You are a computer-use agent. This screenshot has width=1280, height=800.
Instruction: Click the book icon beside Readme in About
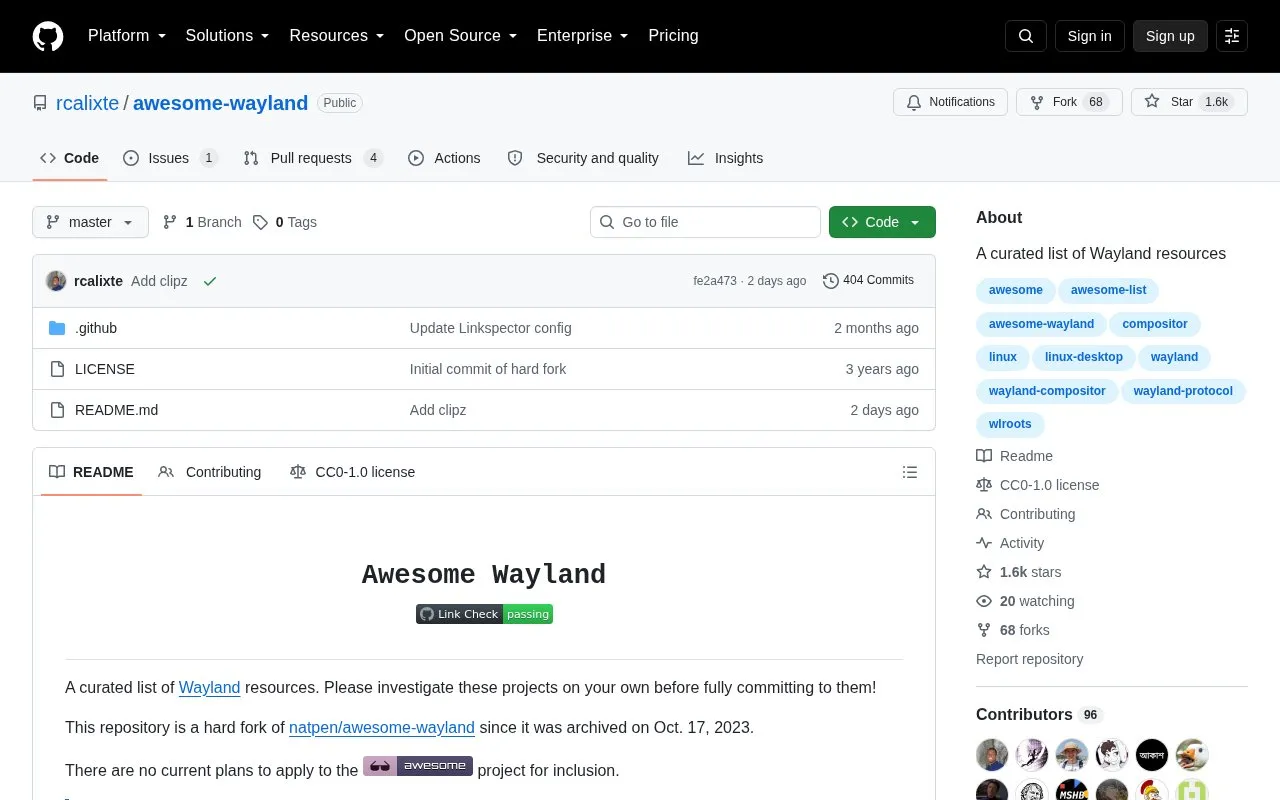click(x=984, y=456)
